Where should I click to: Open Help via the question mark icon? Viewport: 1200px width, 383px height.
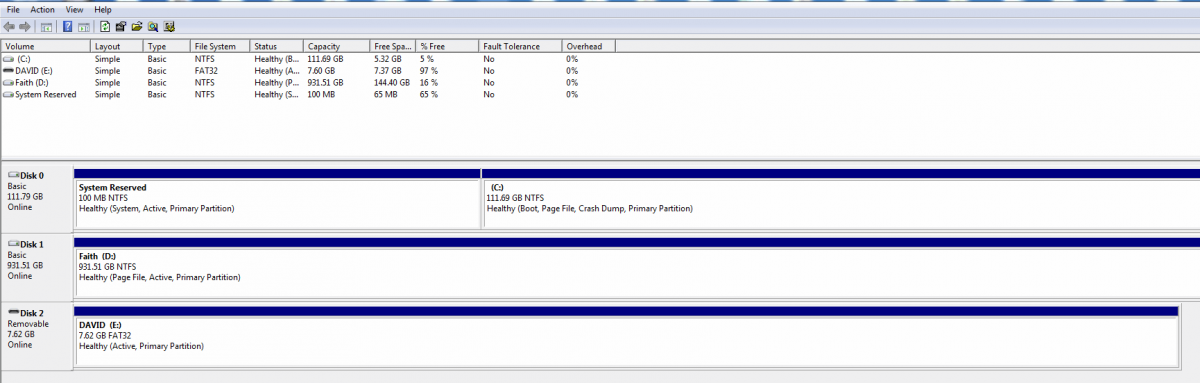click(67, 26)
